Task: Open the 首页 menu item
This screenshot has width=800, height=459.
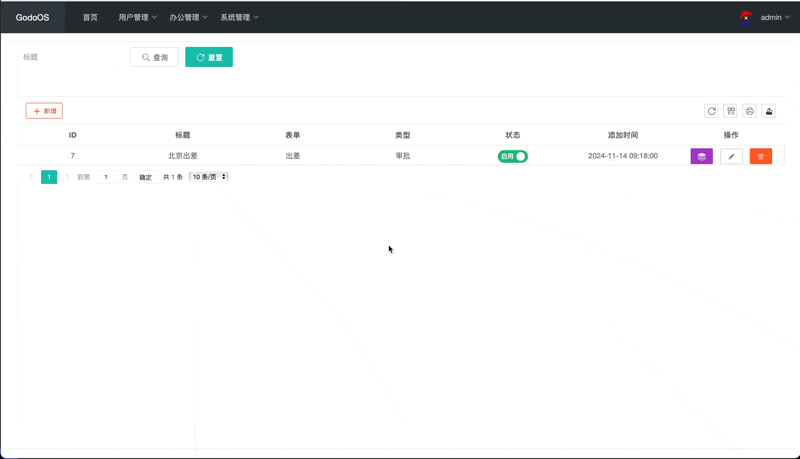Action: tap(90, 17)
